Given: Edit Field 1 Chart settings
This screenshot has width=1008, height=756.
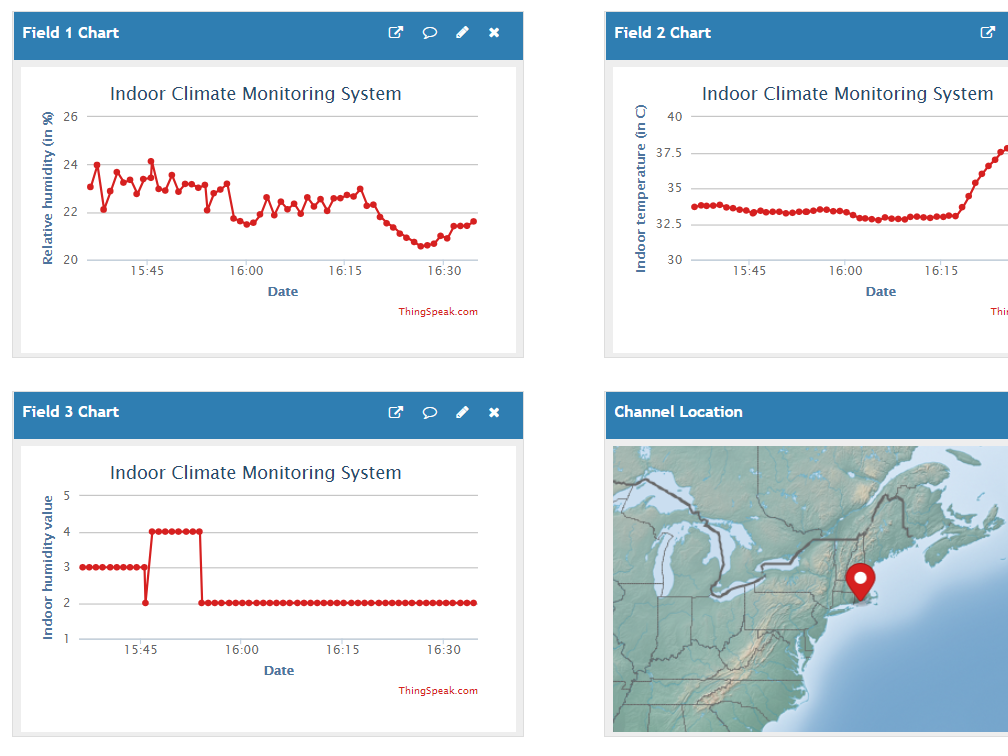Looking at the screenshot, I should pyautogui.click(x=462, y=33).
